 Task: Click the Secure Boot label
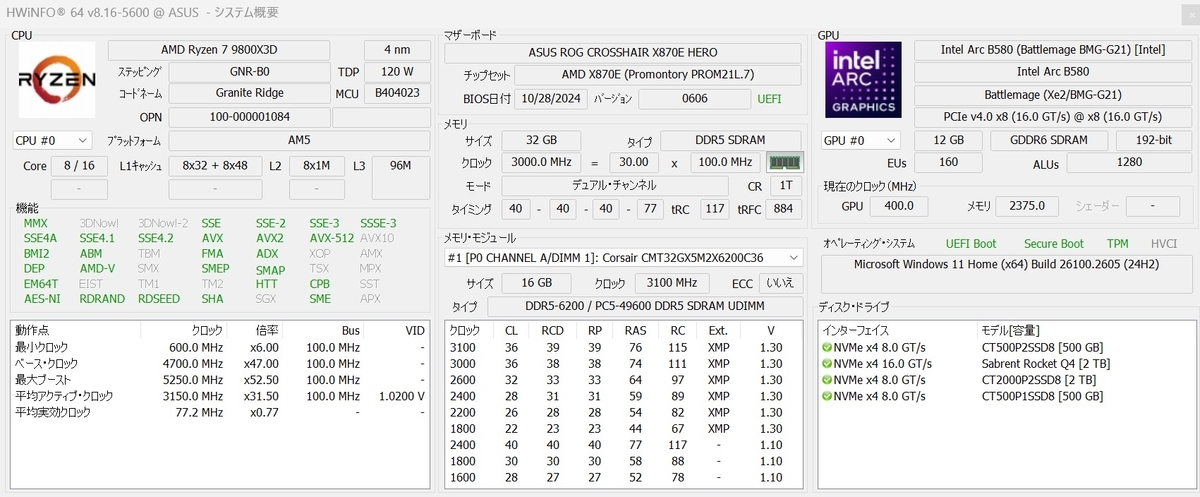coord(1054,244)
